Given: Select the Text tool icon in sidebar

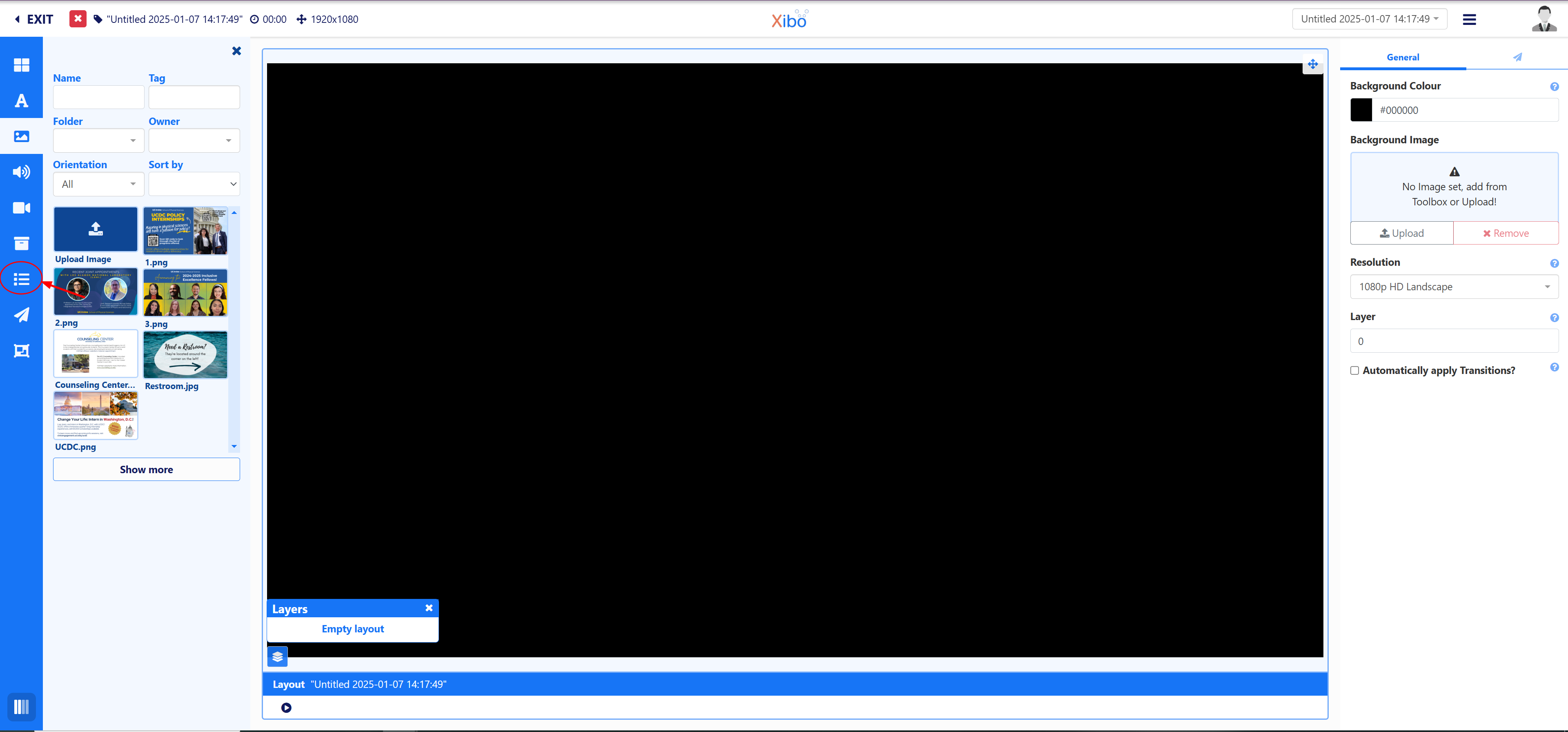Looking at the screenshot, I should [x=21, y=100].
